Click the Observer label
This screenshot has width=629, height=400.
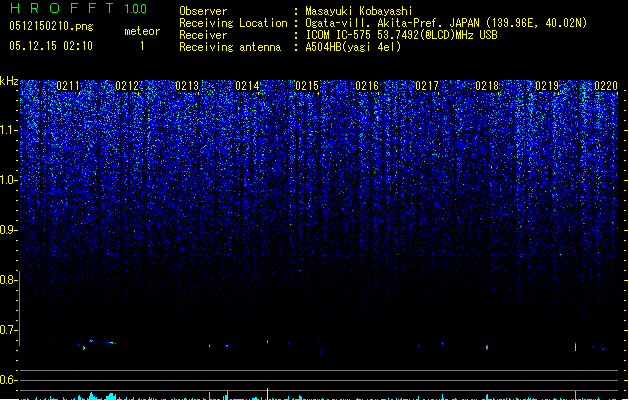(203, 11)
